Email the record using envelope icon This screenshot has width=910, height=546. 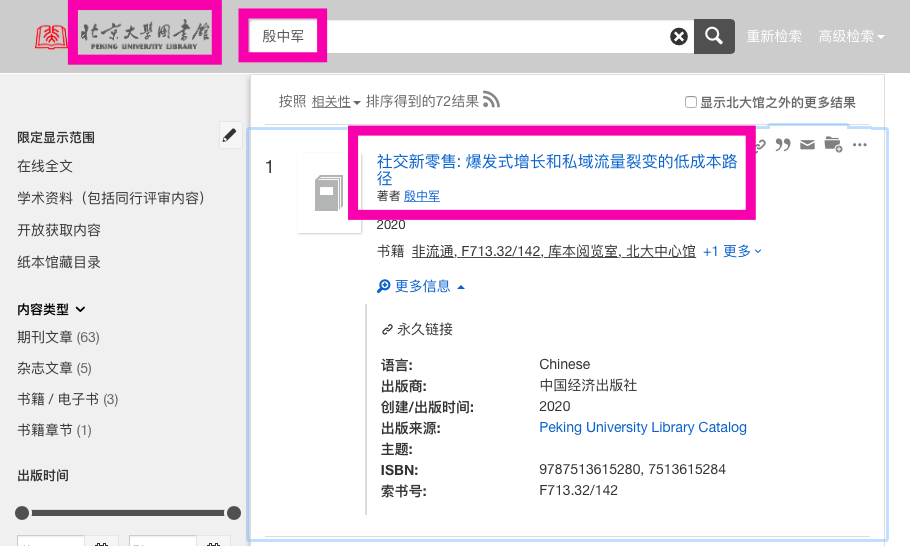pos(807,145)
